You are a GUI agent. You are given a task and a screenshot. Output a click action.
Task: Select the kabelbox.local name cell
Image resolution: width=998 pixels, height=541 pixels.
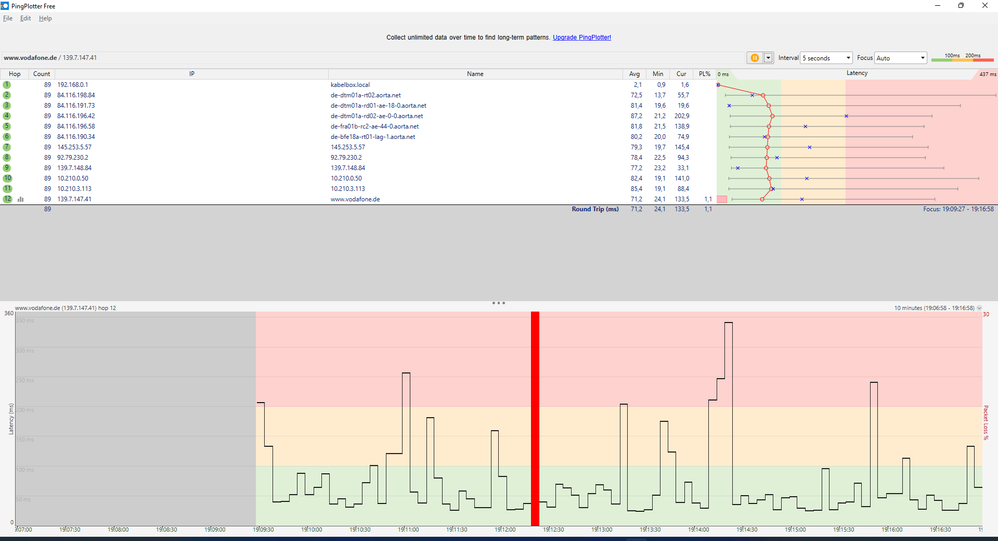tap(350, 85)
